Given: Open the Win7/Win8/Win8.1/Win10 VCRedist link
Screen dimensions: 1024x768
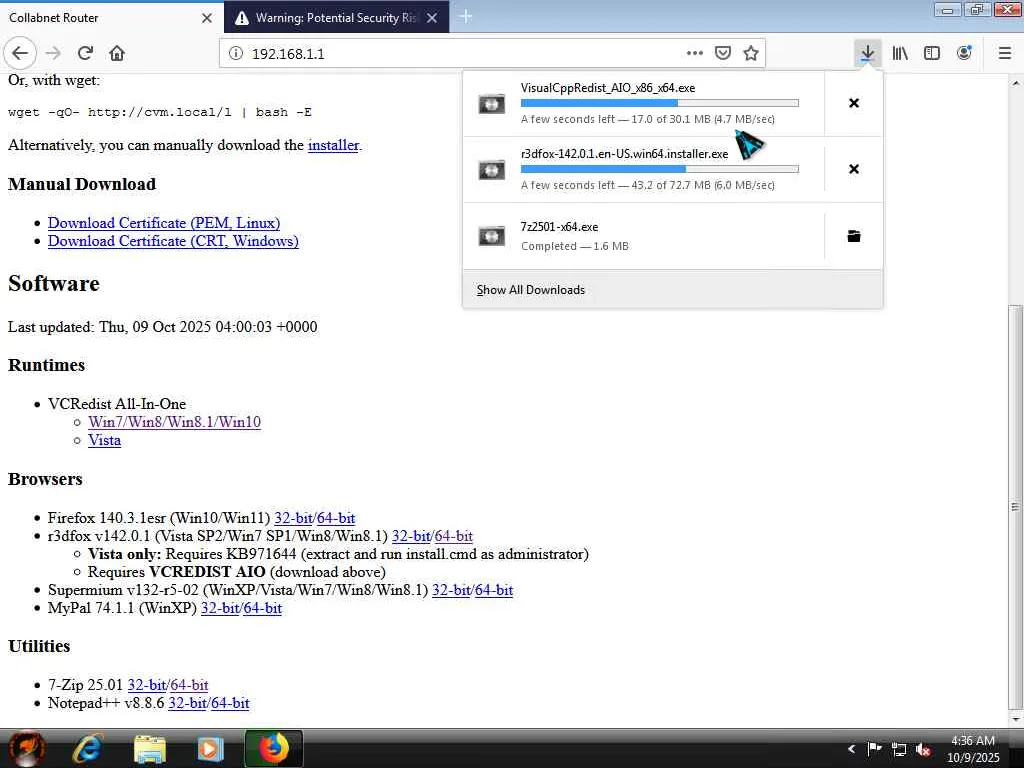Looking at the screenshot, I should tap(174, 422).
